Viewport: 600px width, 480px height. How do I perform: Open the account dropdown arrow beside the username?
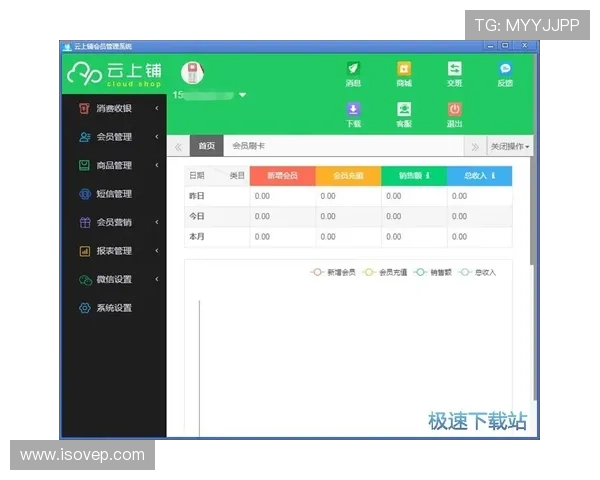(x=243, y=95)
